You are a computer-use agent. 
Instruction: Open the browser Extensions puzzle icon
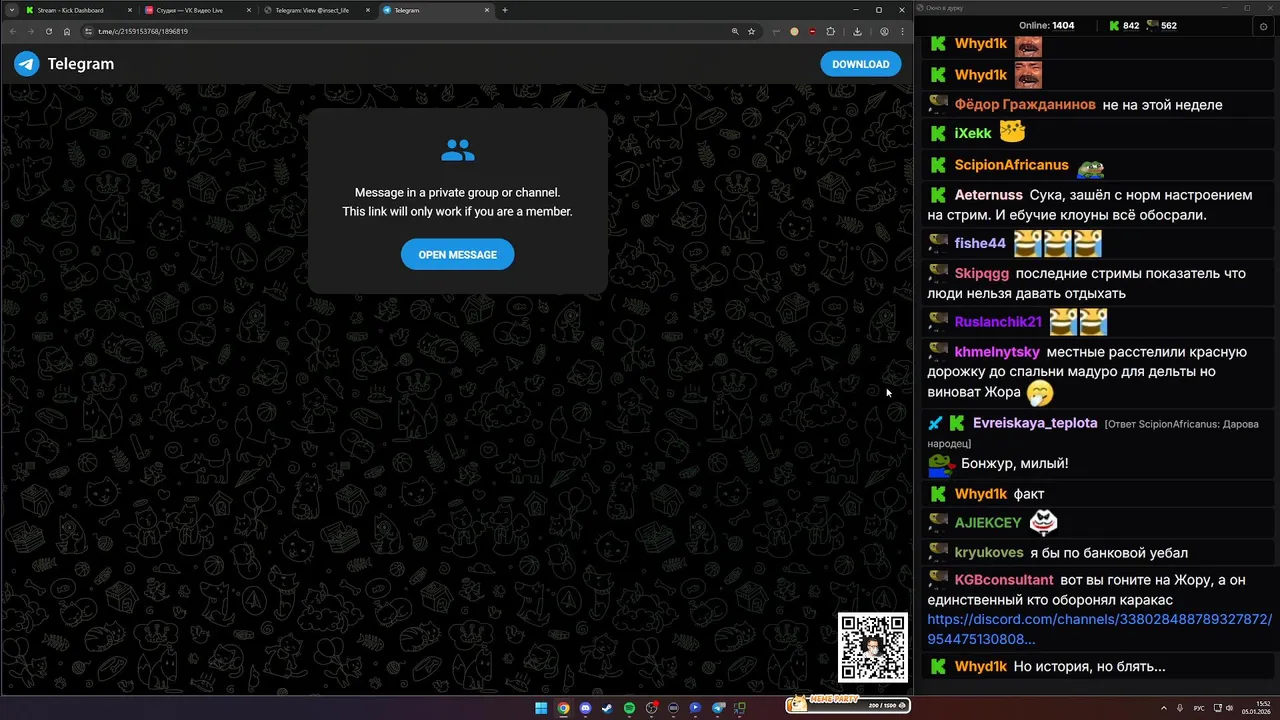pos(830,31)
